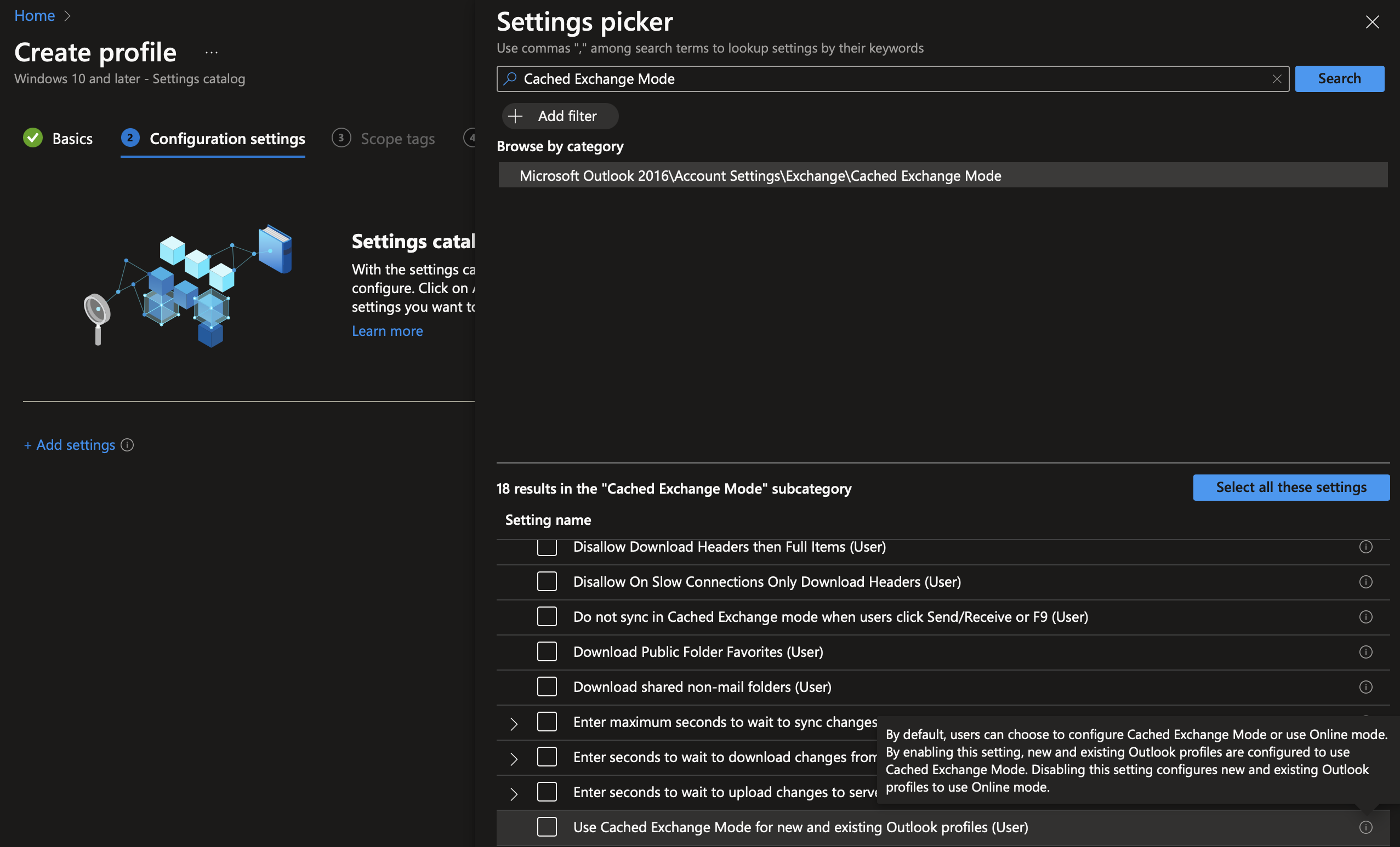Click the info icon beside Disallow Download Headers then Full Items
The image size is (1400, 847).
pos(1366,547)
